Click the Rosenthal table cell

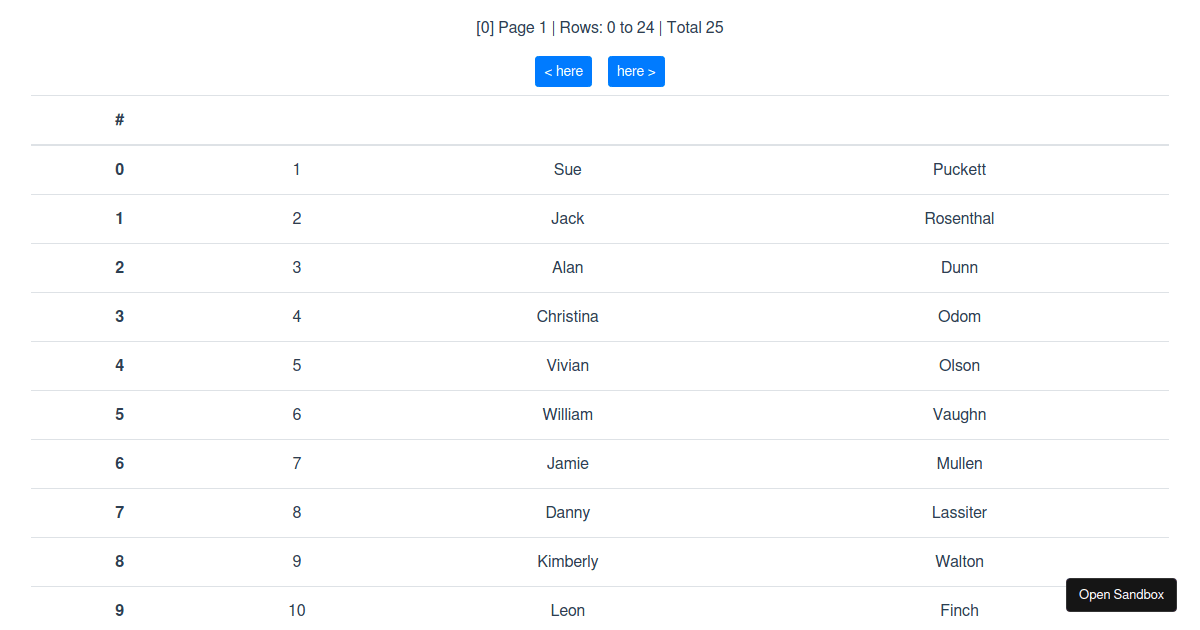tap(959, 218)
